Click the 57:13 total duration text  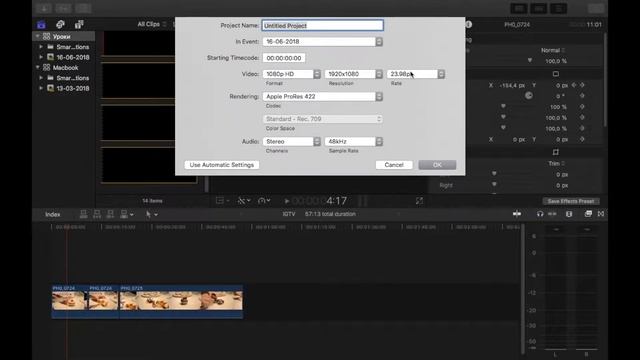coord(330,214)
